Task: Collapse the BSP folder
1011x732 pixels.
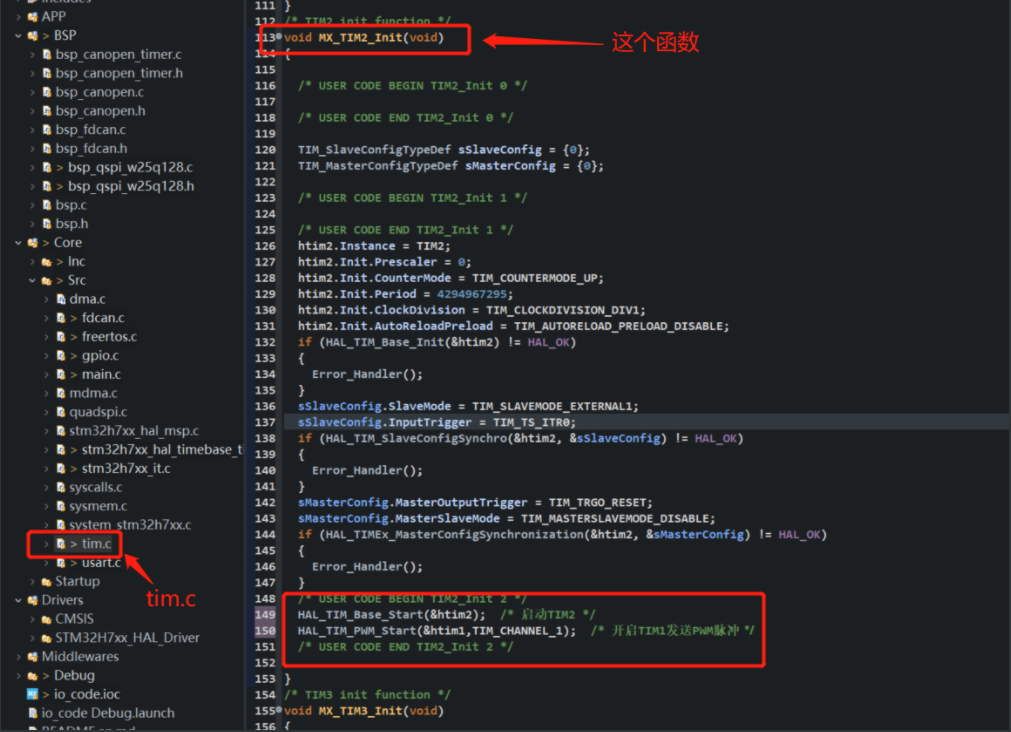Action: [x=18, y=35]
